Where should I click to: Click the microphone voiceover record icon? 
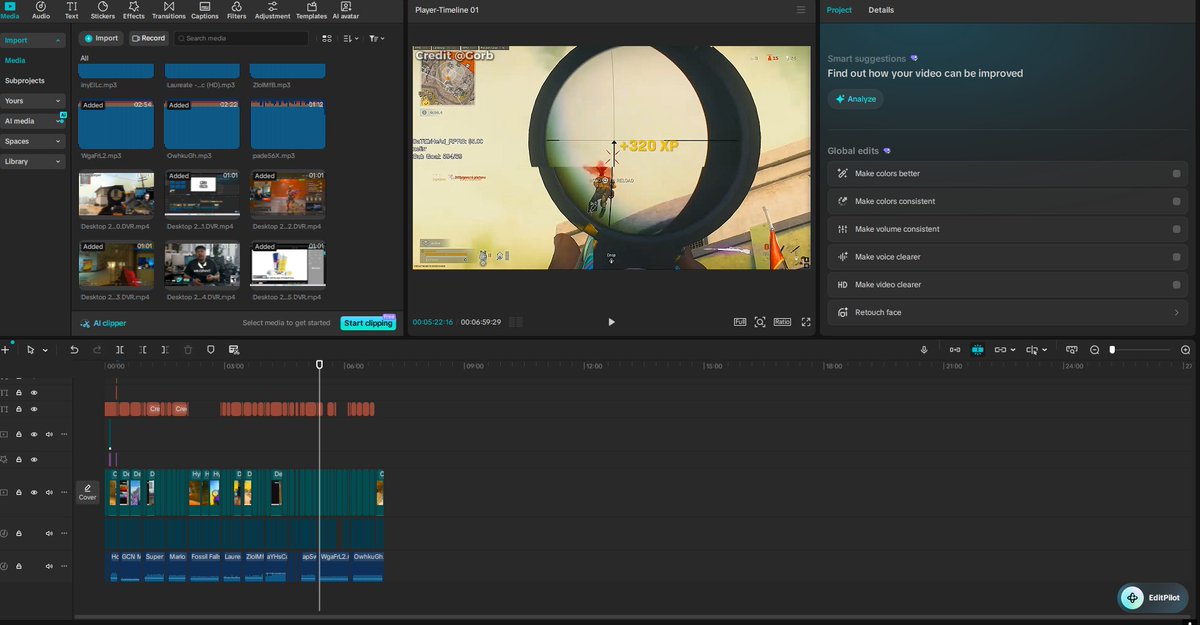click(924, 350)
